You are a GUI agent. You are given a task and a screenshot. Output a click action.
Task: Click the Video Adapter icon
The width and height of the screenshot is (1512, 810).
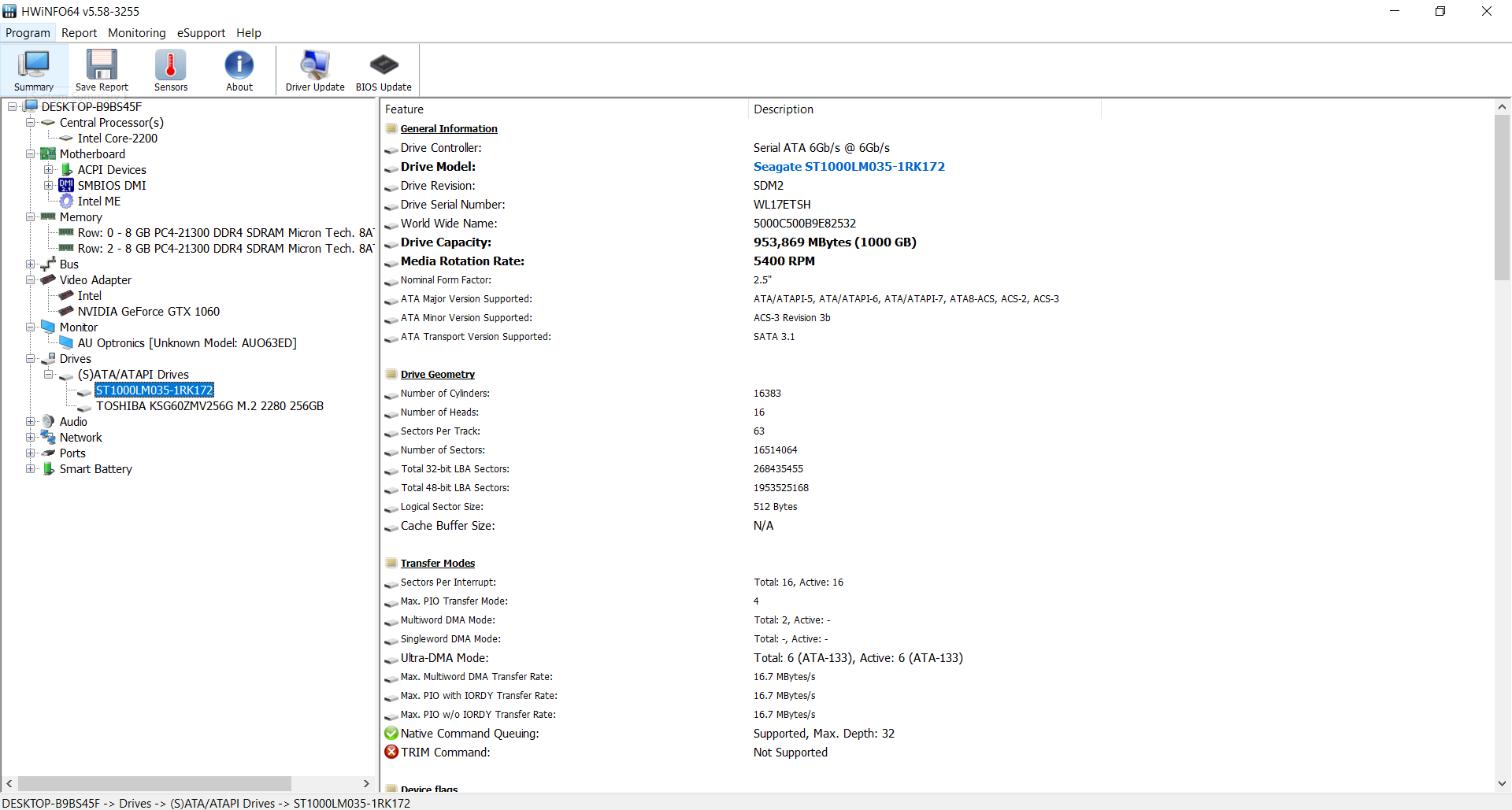click(48, 279)
